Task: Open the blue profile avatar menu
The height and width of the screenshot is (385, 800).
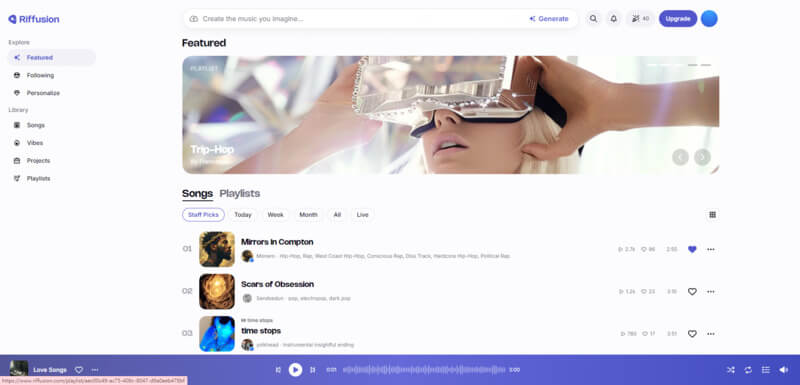Action: pyautogui.click(x=709, y=19)
